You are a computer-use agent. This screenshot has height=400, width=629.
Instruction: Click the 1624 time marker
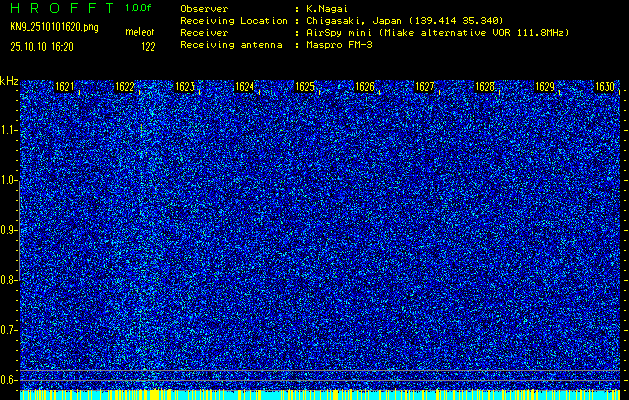(245, 87)
